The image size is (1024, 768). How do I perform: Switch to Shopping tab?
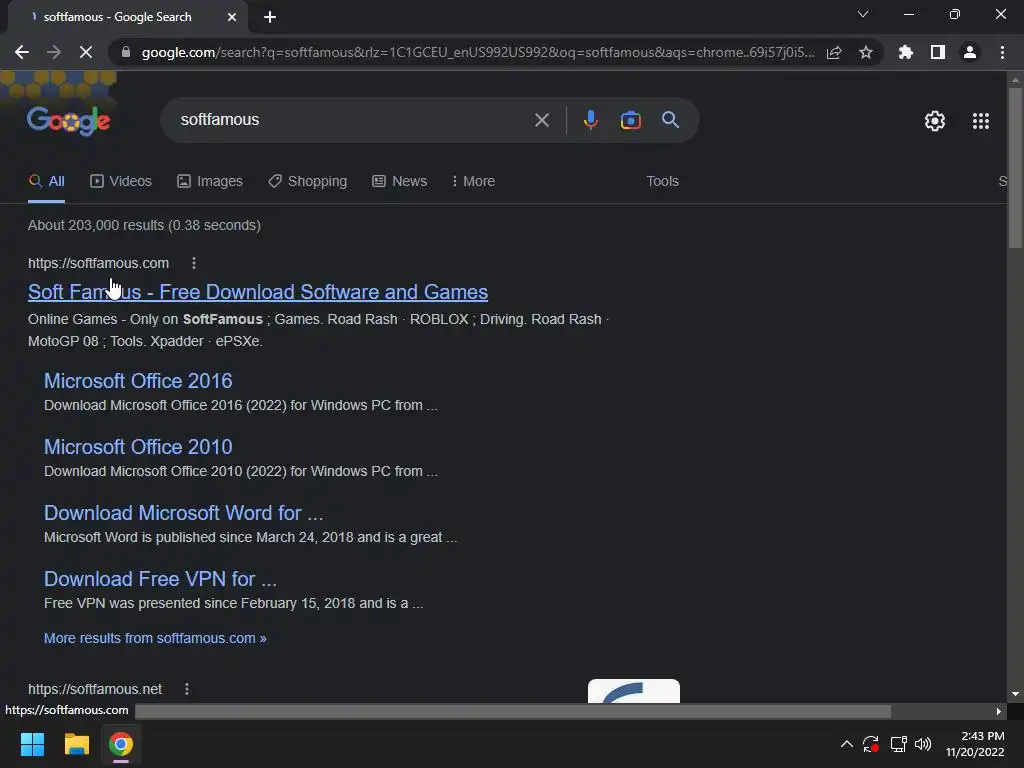[x=308, y=182]
